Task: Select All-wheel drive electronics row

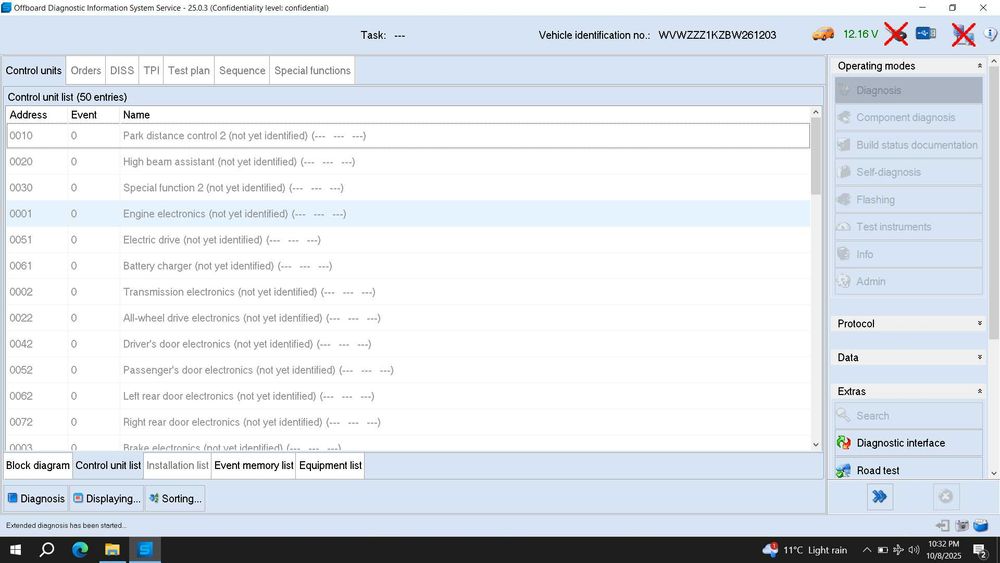Action: coord(408,318)
